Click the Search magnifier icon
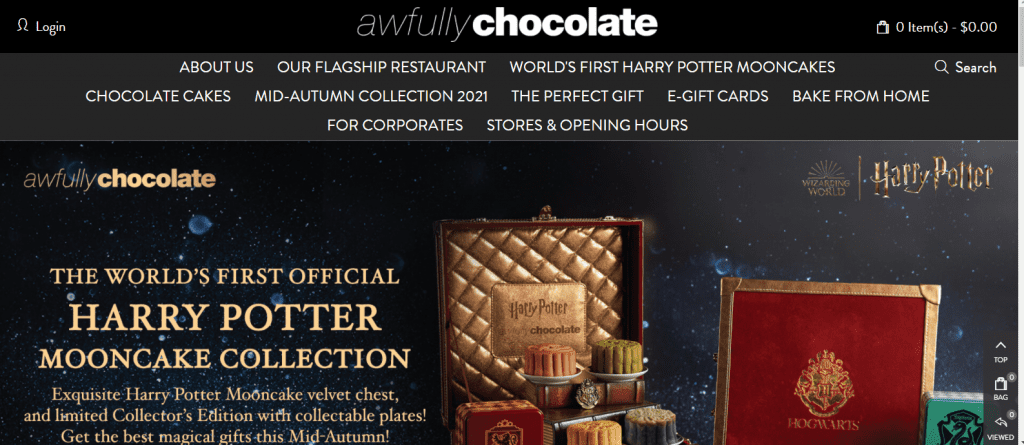Viewport: 1024px width, 445px height. [941, 67]
